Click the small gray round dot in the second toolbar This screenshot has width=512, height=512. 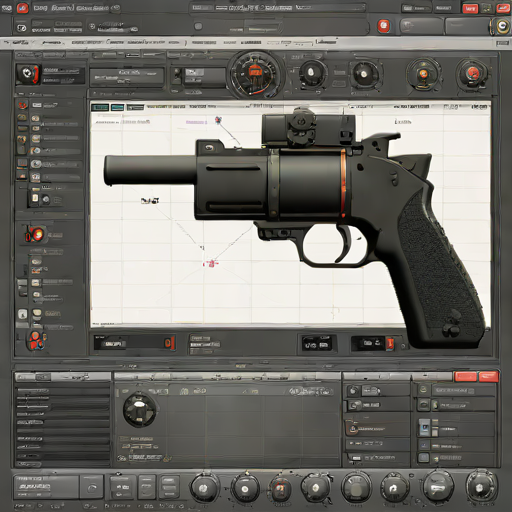point(198,26)
